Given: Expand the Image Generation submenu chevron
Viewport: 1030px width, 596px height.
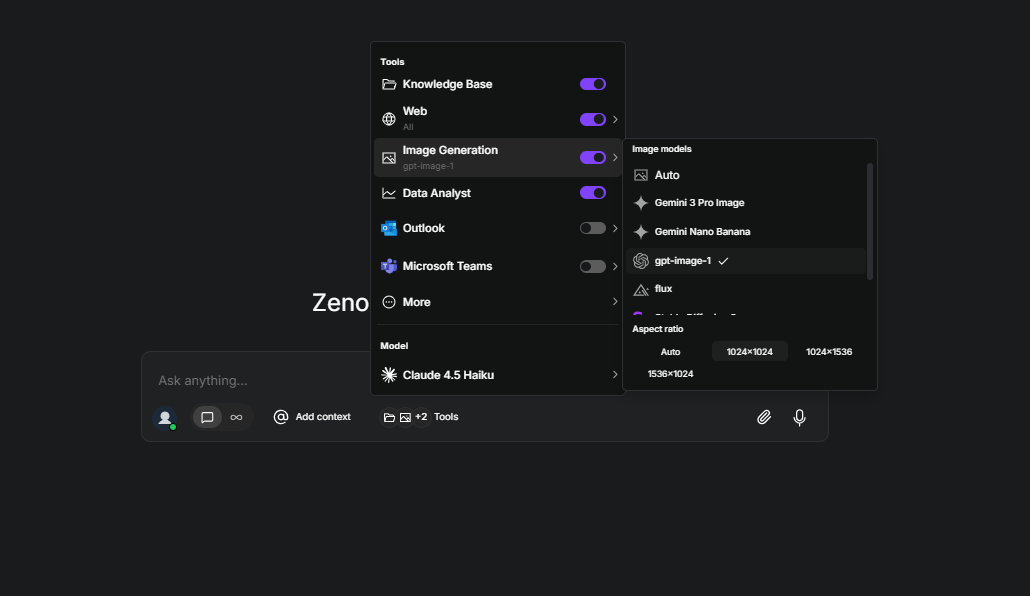Looking at the screenshot, I should (x=615, y=158).
